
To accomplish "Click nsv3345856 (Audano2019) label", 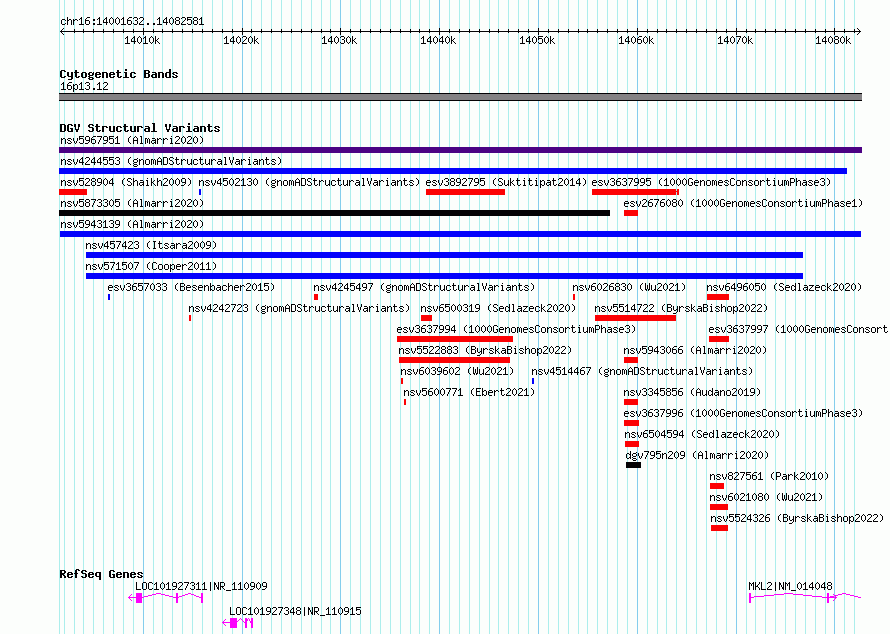I will point(692,392).
